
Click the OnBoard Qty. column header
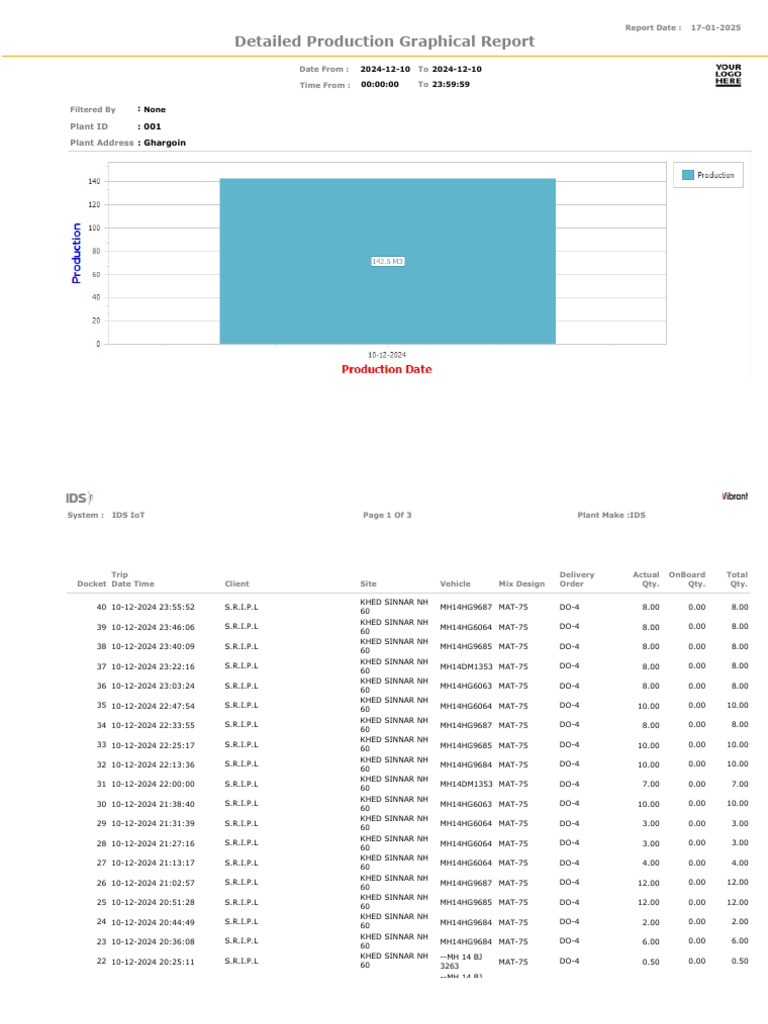687,579
